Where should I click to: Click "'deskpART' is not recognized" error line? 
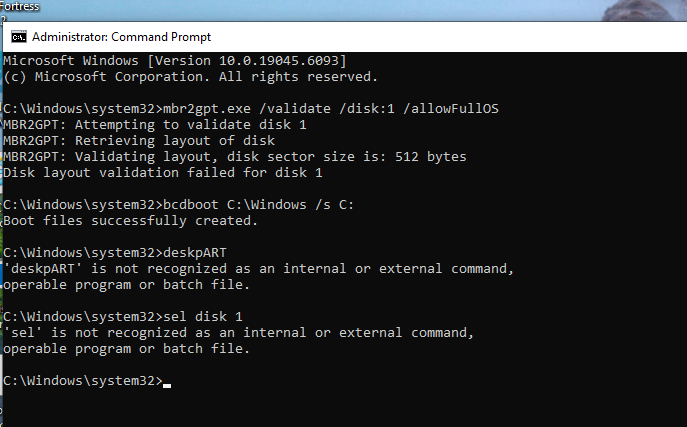pyautogui.click(x=259, y=269)
